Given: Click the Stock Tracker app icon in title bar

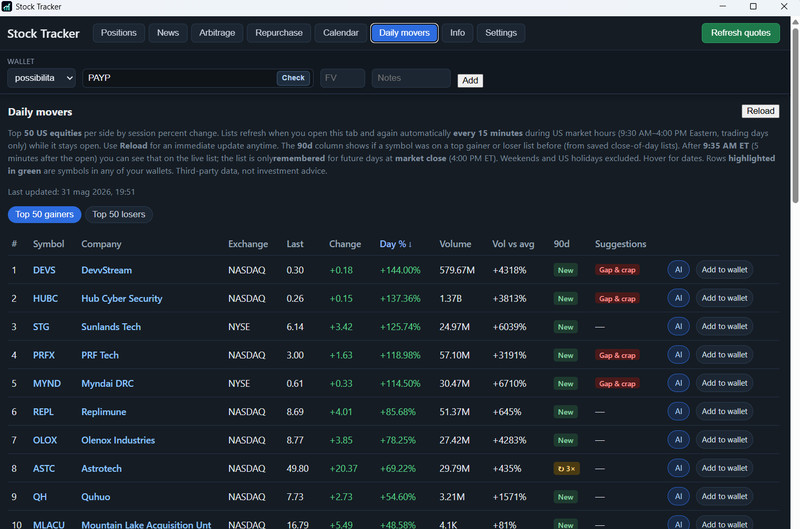Looking at the screenshot, I should tap(7, 6).
